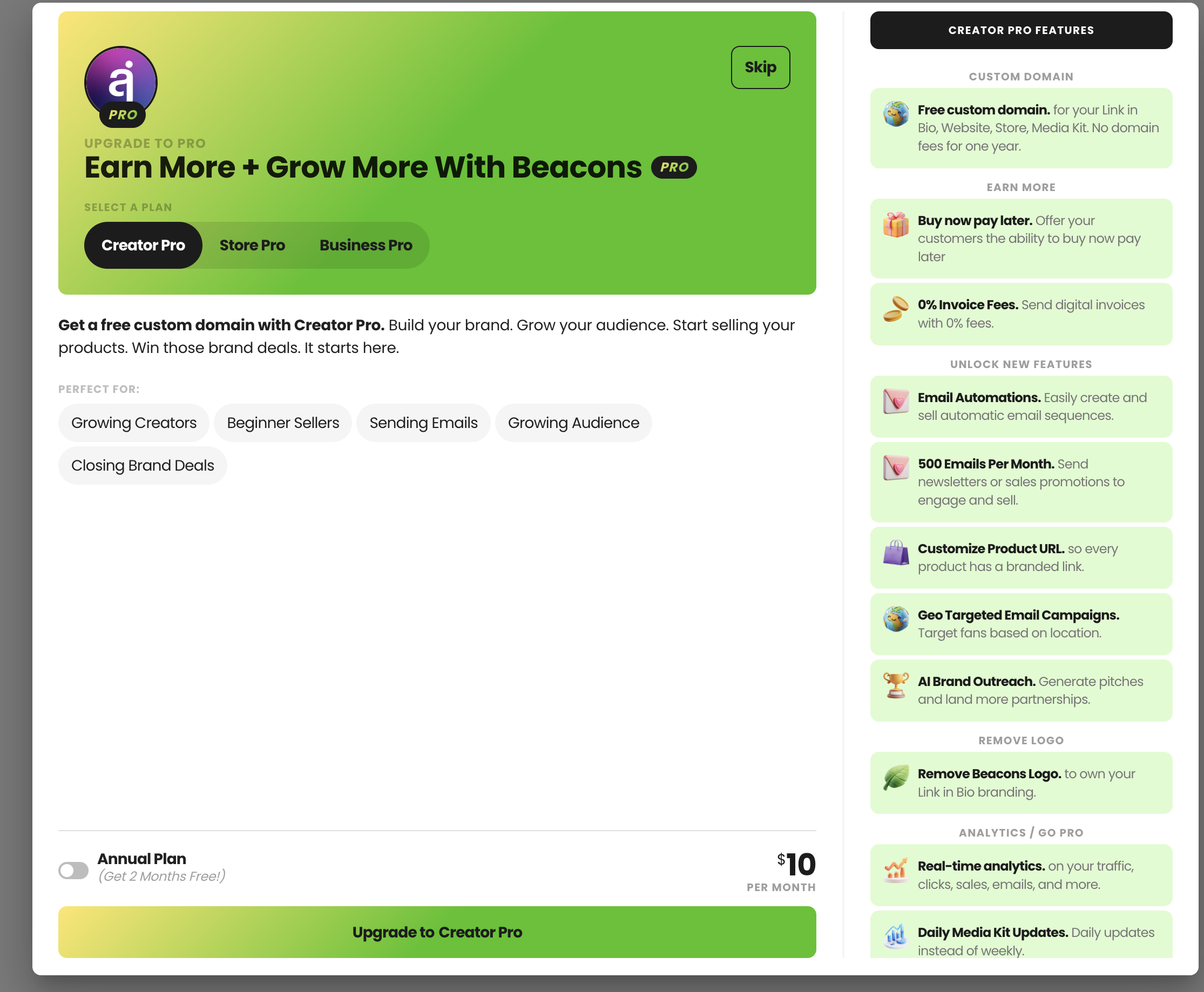Click Upgrade to Creator Pro button
Image resolution: width=1204 pixels, height=992 pixels.
pos(437,932)
